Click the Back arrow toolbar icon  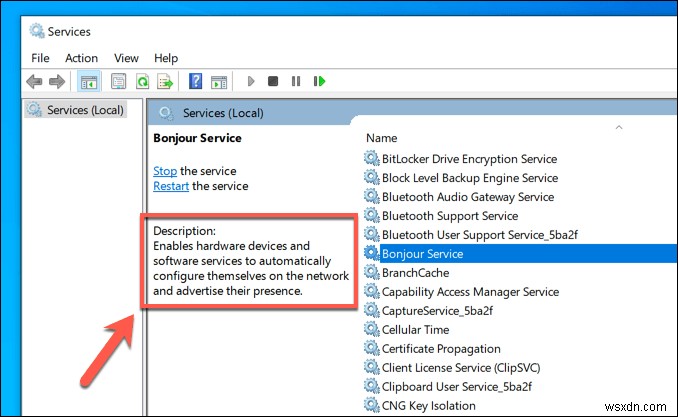click(34, 81)
